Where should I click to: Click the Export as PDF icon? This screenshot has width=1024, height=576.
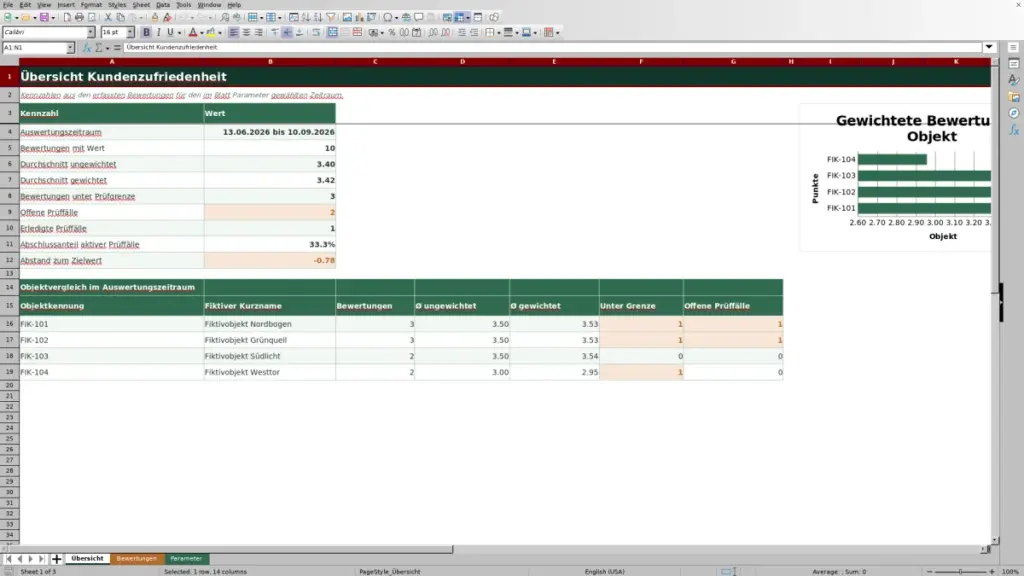[67, 18]
